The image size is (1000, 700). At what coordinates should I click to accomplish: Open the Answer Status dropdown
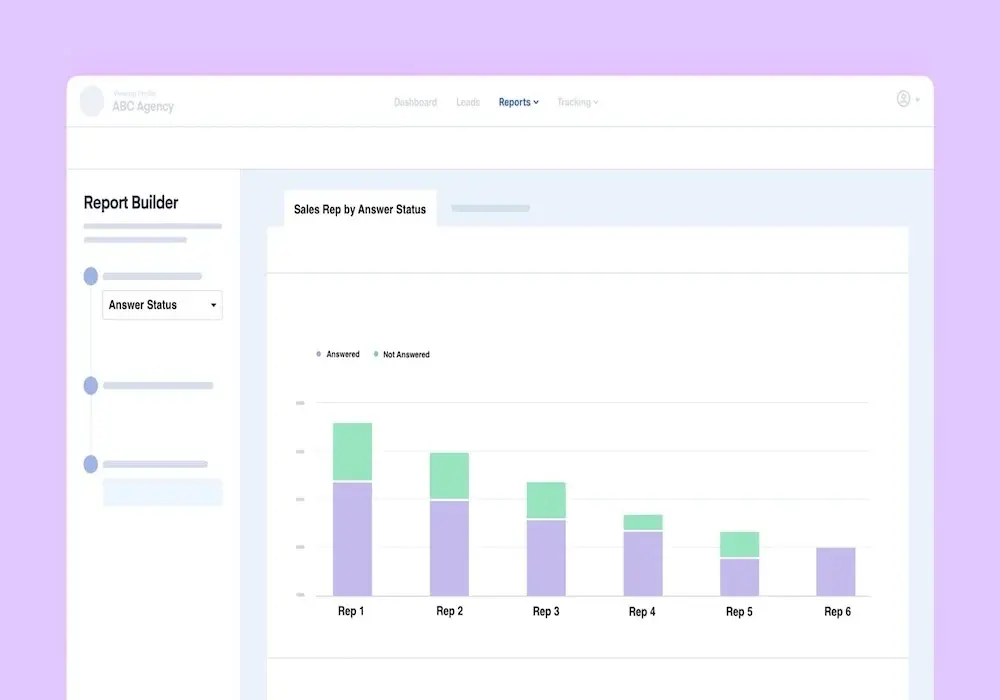click(x=162, y=305)
